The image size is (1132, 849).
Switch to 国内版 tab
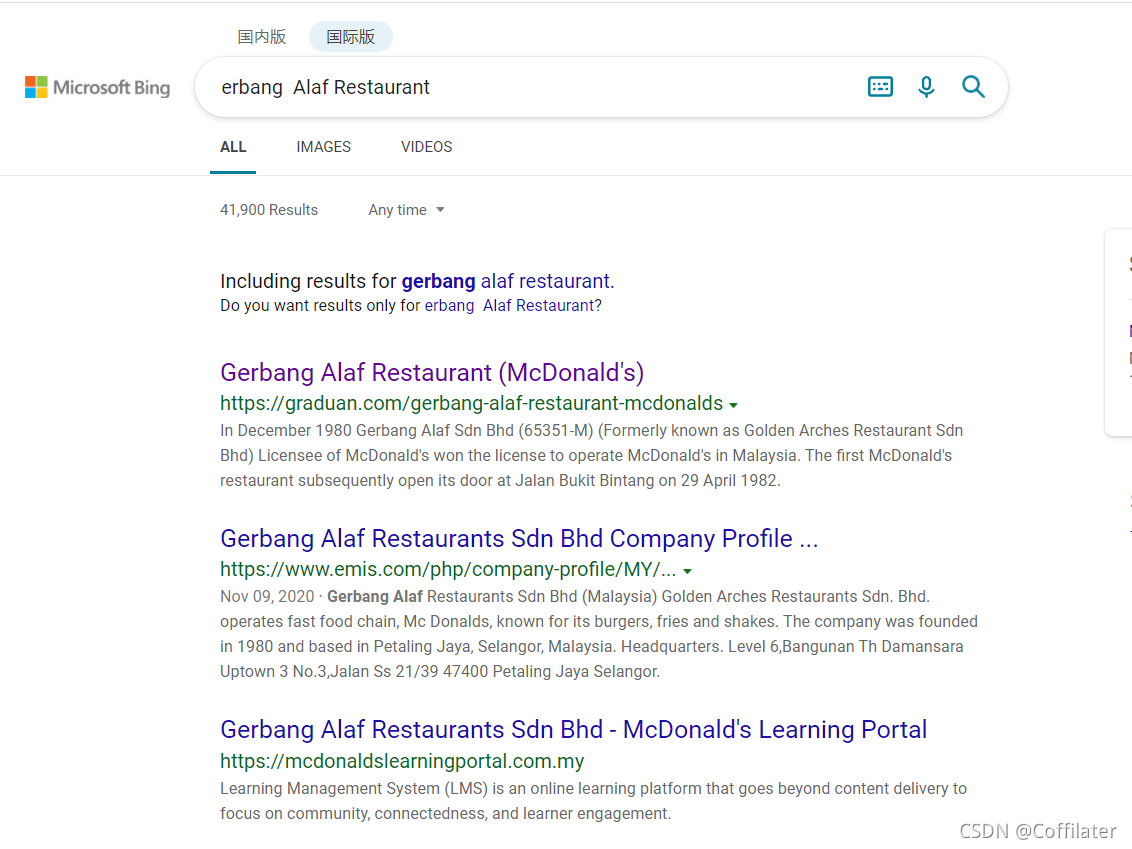pos(261,37)
